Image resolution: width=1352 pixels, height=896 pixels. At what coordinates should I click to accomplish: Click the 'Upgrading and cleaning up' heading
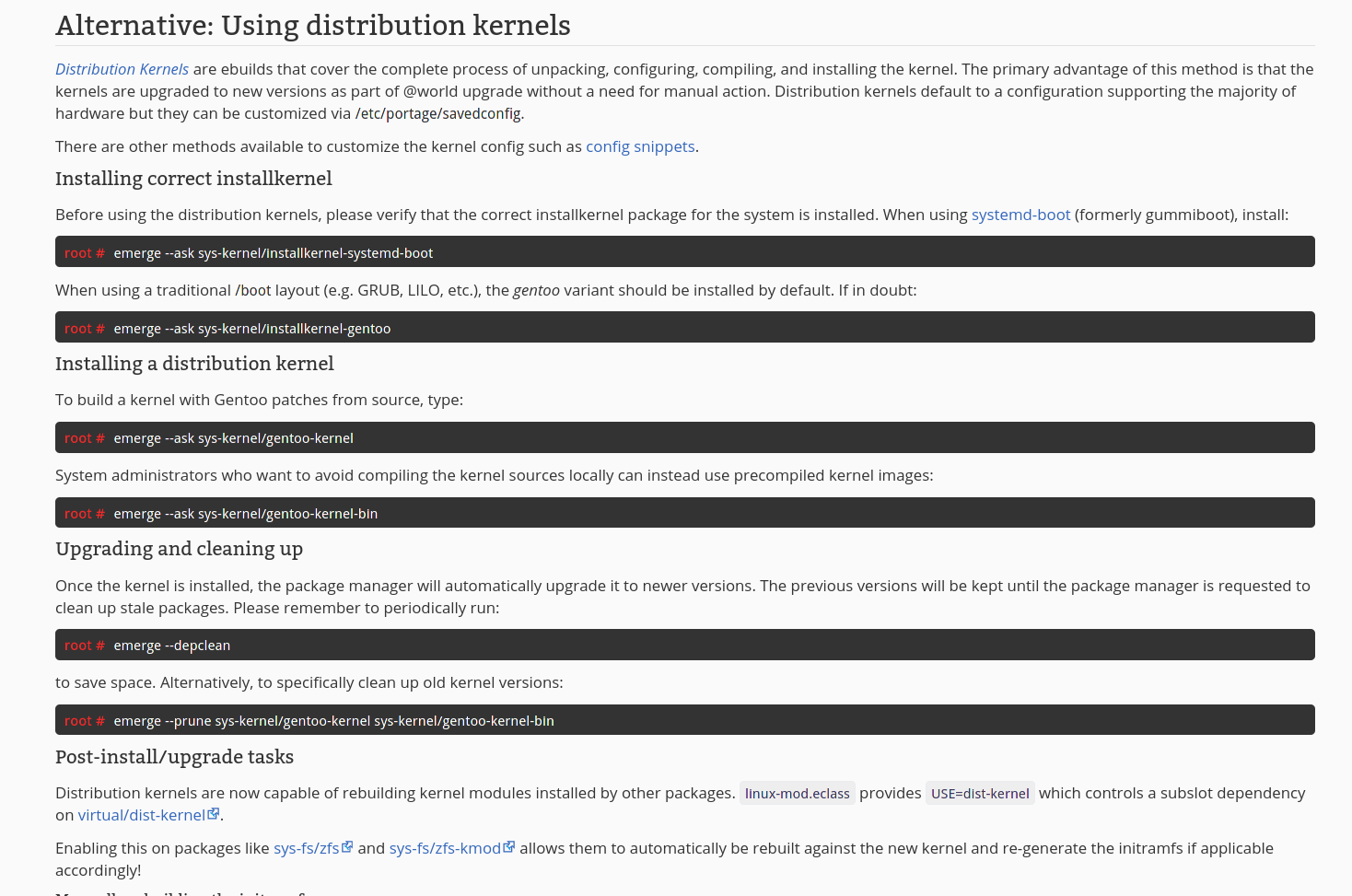[x=179, y=549]
